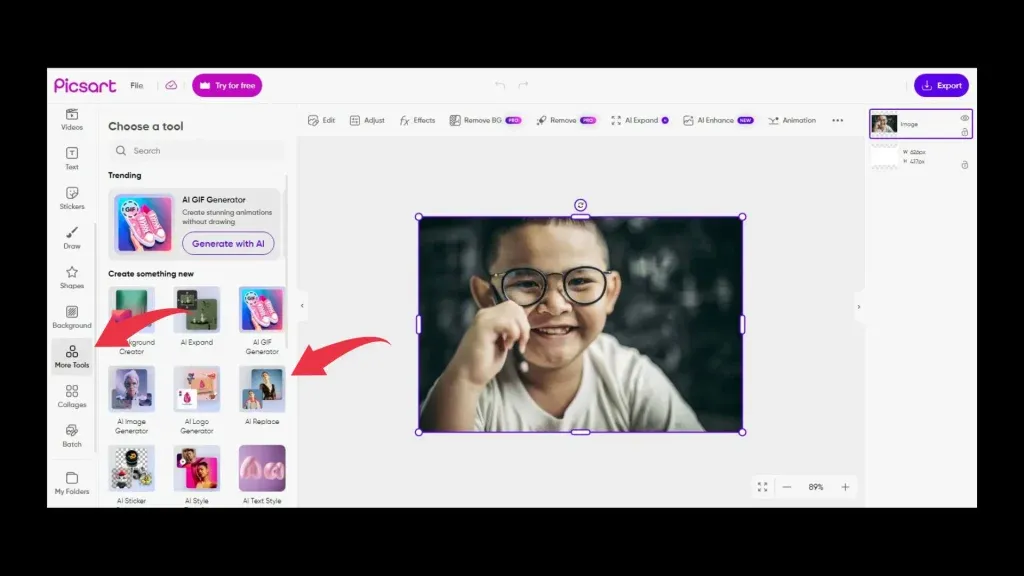
Task: Toggle lock on the Image layer
Action: (964, 132)
